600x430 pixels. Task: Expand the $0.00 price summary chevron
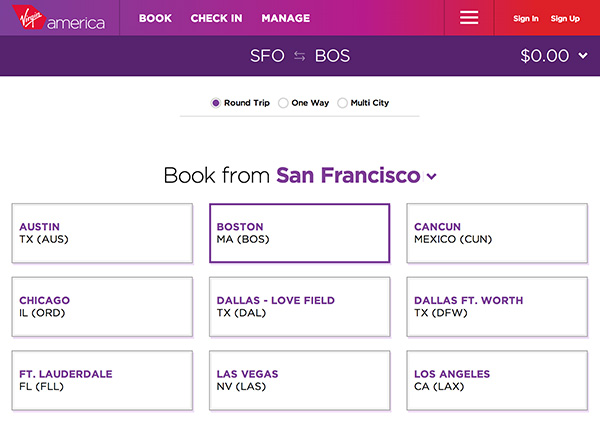click(583, 56)
